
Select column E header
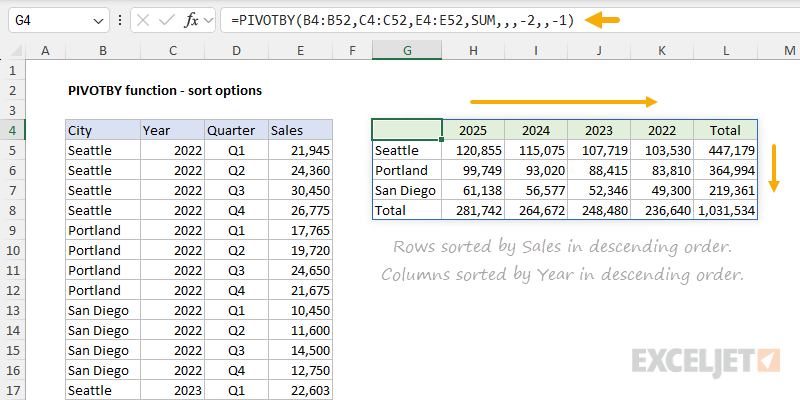tap(301, 51)
